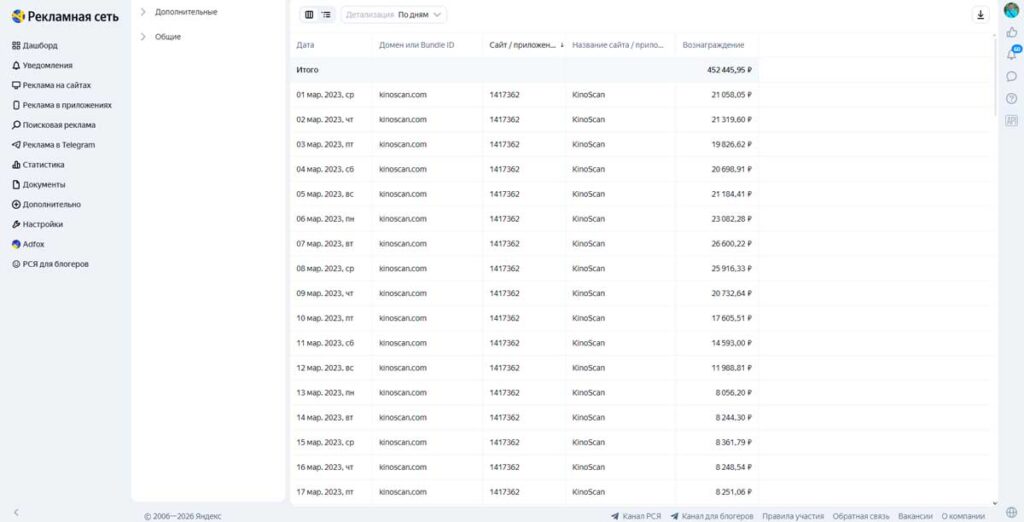Open Уведомления in the sidebar
1024x522 pixels.
point(42,65)
